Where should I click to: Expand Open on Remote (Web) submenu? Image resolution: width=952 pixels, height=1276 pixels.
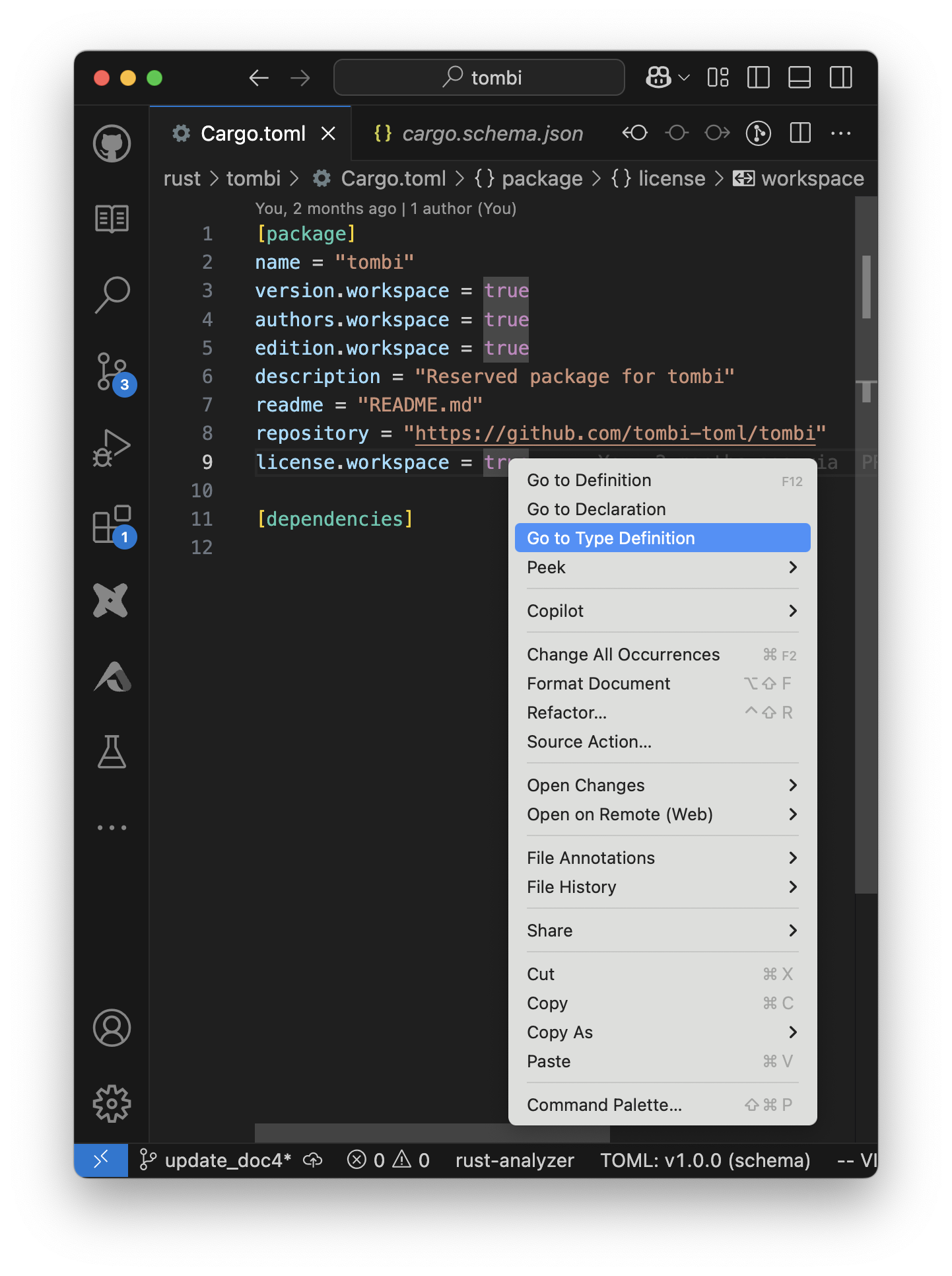(x=663, y=814)
